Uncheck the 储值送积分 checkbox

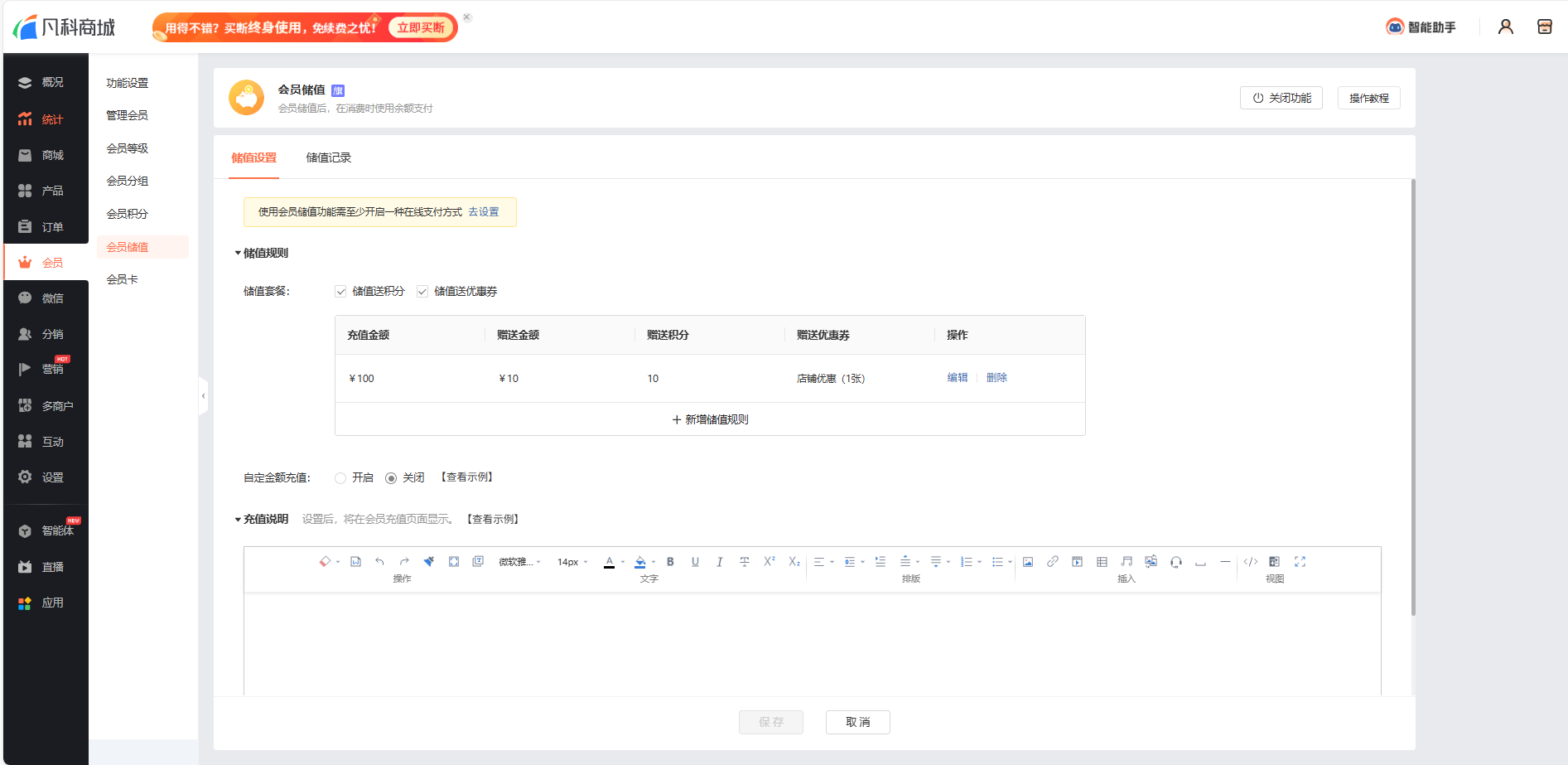coord(340,292)
